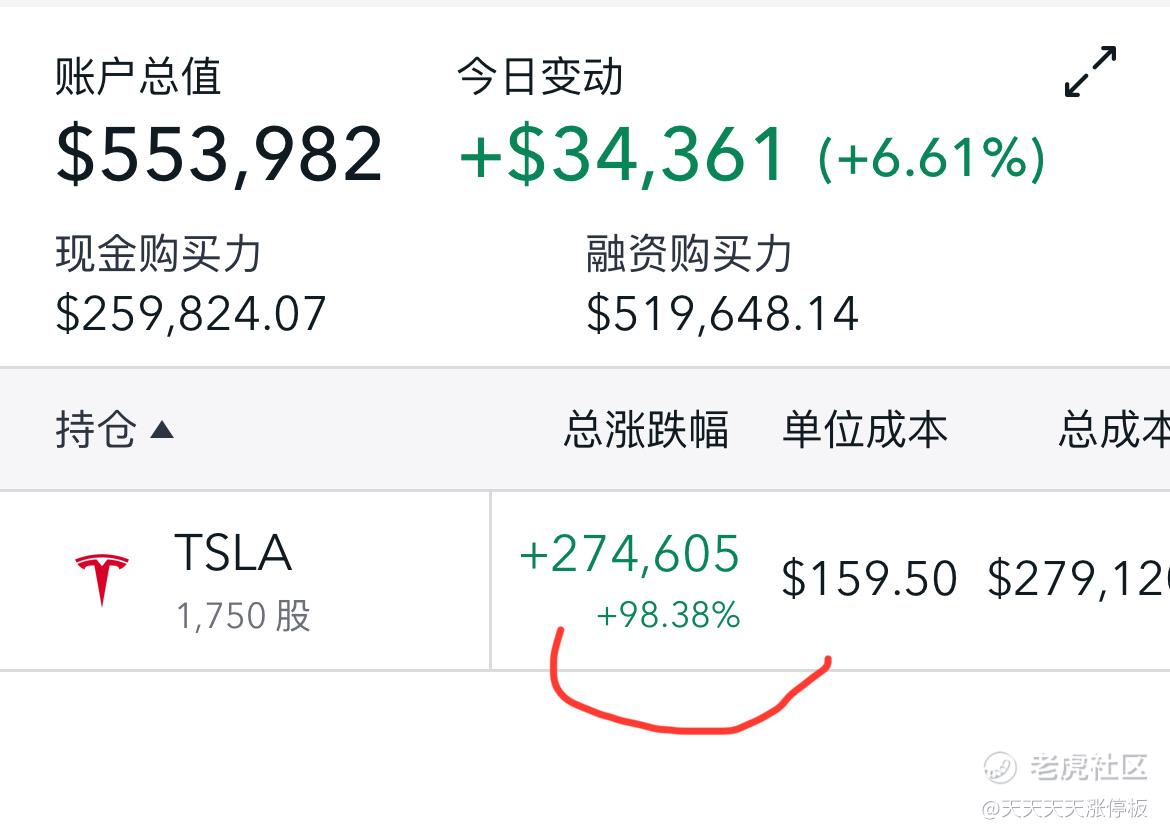
Task: Tap the 老虎社区 watermark logo icon
Action: pos(1000,767)
